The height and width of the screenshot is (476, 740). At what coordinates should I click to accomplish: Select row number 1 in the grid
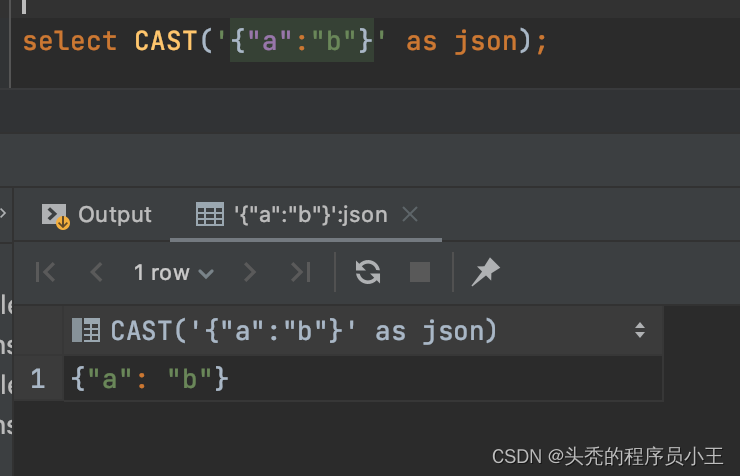pos(37,379)
